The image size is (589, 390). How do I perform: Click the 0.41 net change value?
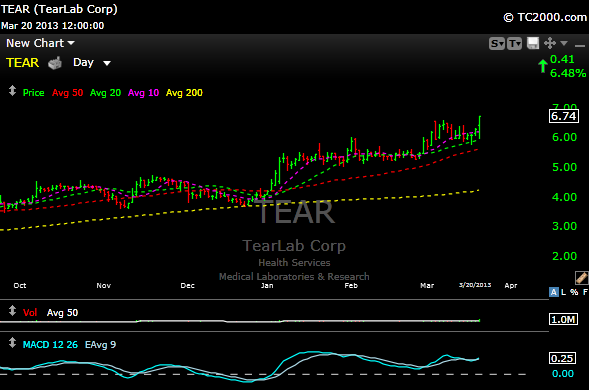pyautogui.click(x=562, y=59)
